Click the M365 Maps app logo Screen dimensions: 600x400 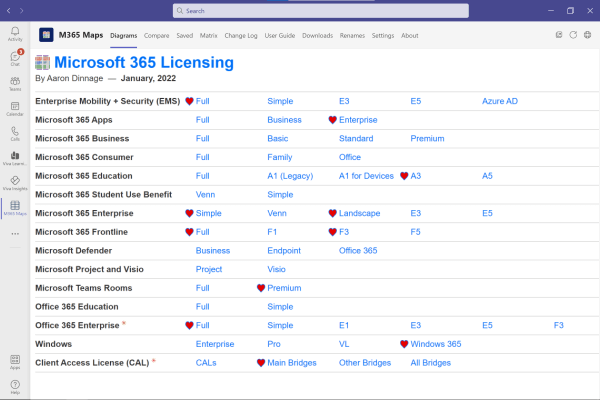tap(46, 35)
